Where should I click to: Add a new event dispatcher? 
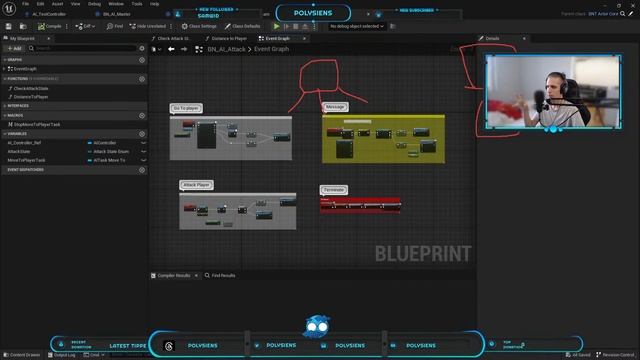click(142, 170)
